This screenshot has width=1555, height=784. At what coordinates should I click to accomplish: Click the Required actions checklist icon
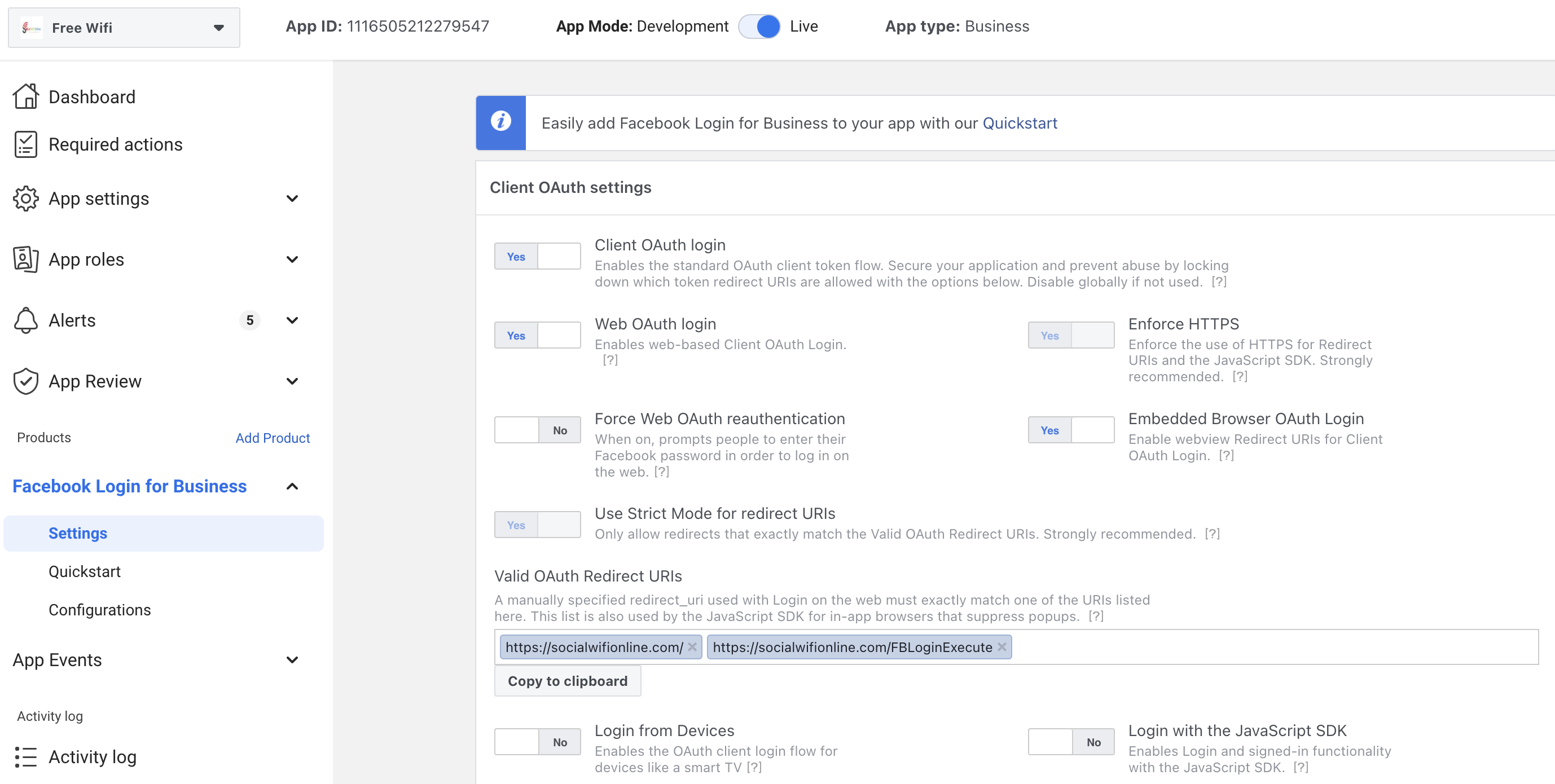[x=25, y=144]
